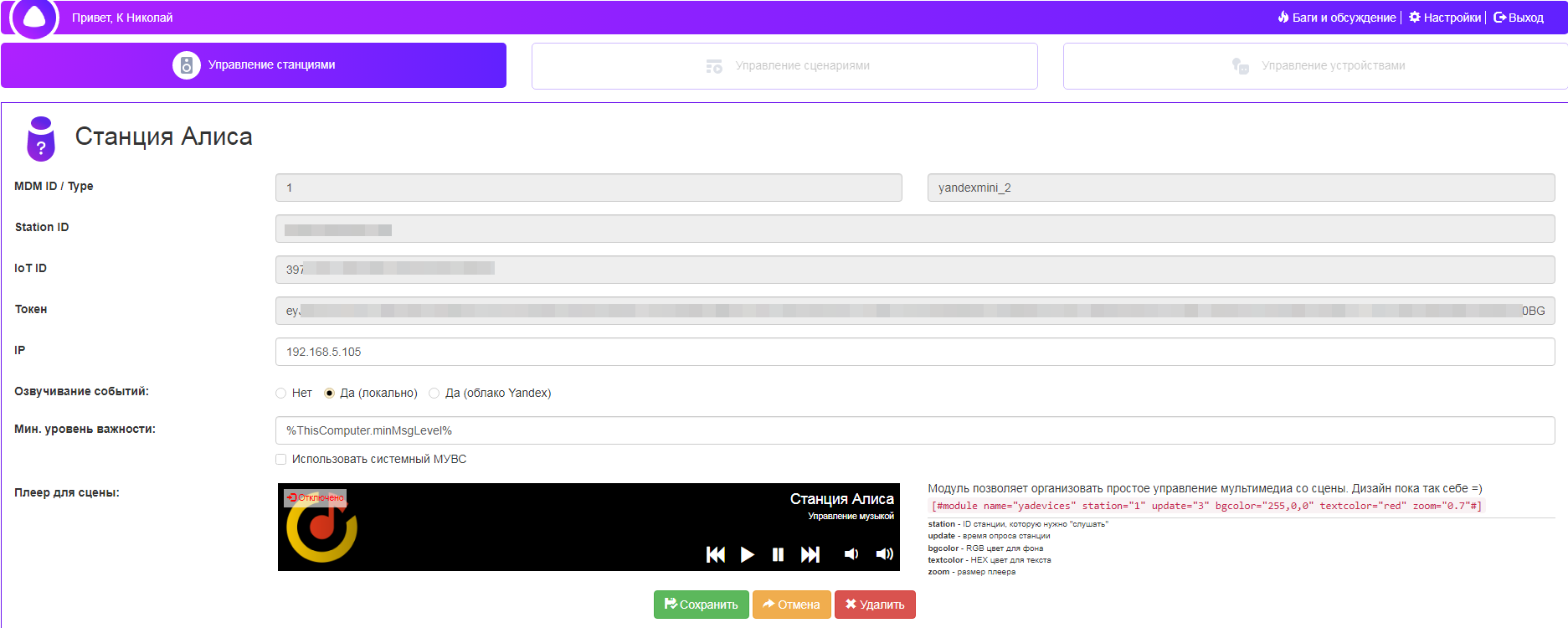1568x628 pixels.
Task: Edit the IP address field
Action: coord(915,352)
